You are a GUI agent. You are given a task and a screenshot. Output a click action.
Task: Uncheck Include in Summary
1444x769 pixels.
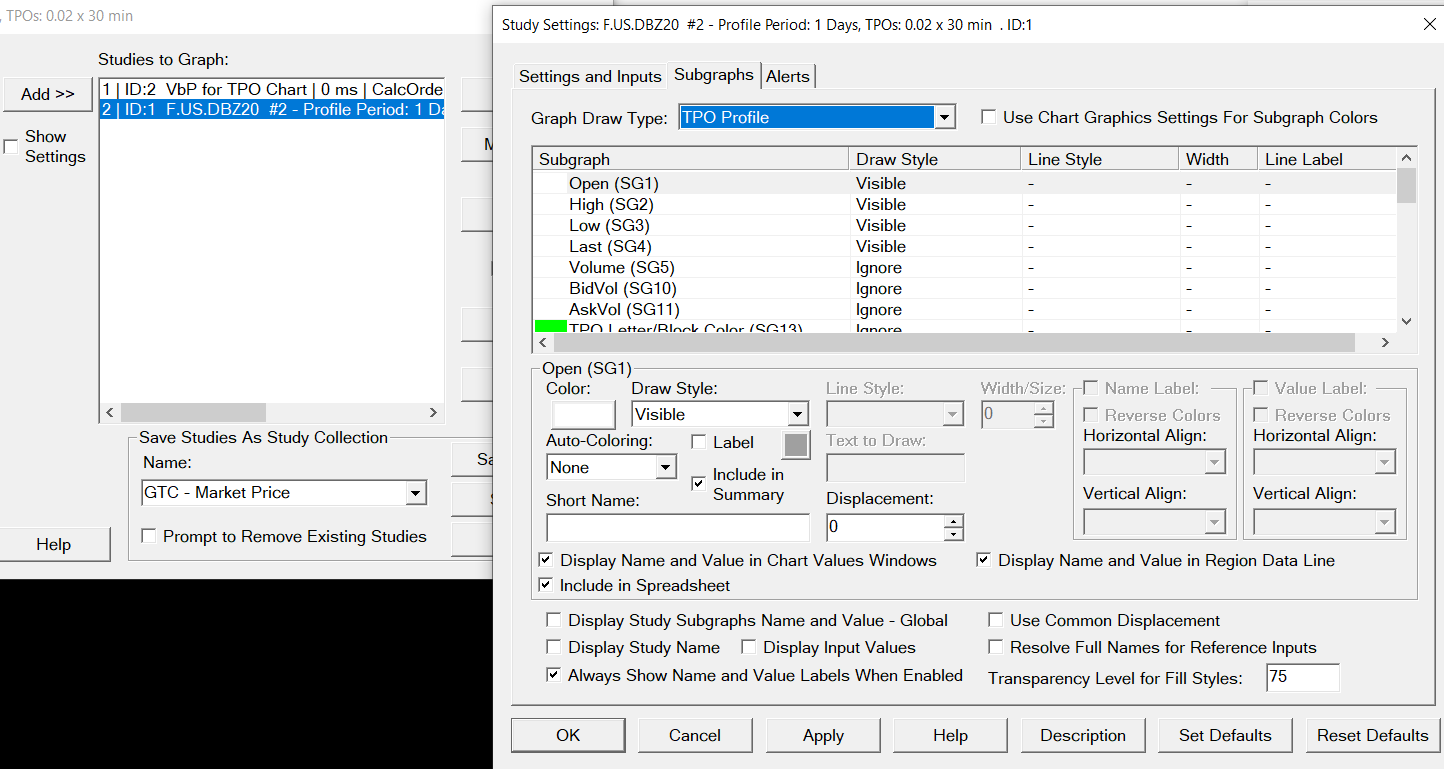click(699, 484)
